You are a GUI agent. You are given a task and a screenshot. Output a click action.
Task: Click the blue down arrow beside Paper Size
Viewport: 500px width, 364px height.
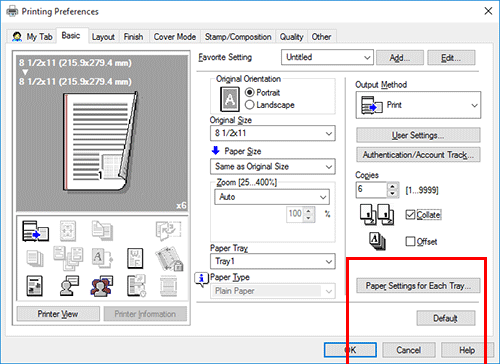216,151
